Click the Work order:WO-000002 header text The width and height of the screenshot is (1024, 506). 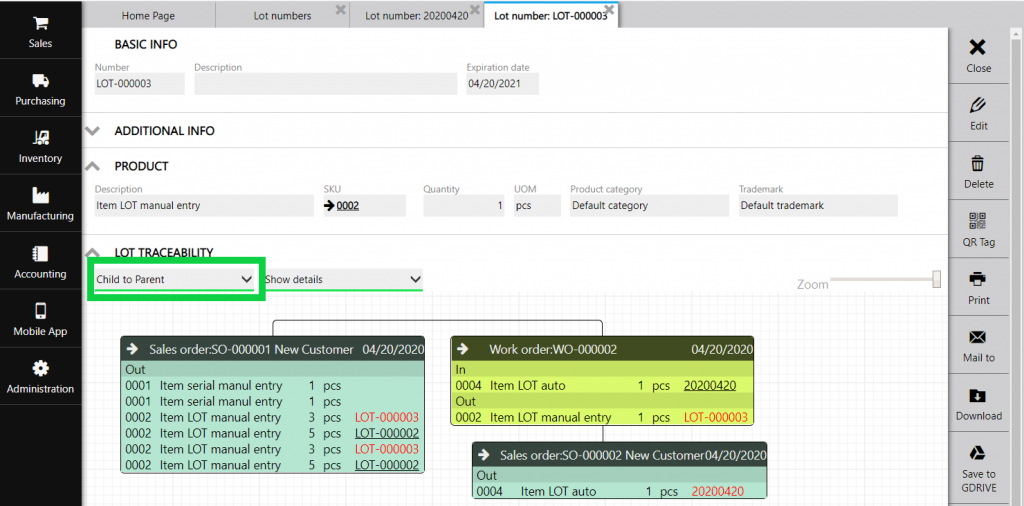click(553, 349)
